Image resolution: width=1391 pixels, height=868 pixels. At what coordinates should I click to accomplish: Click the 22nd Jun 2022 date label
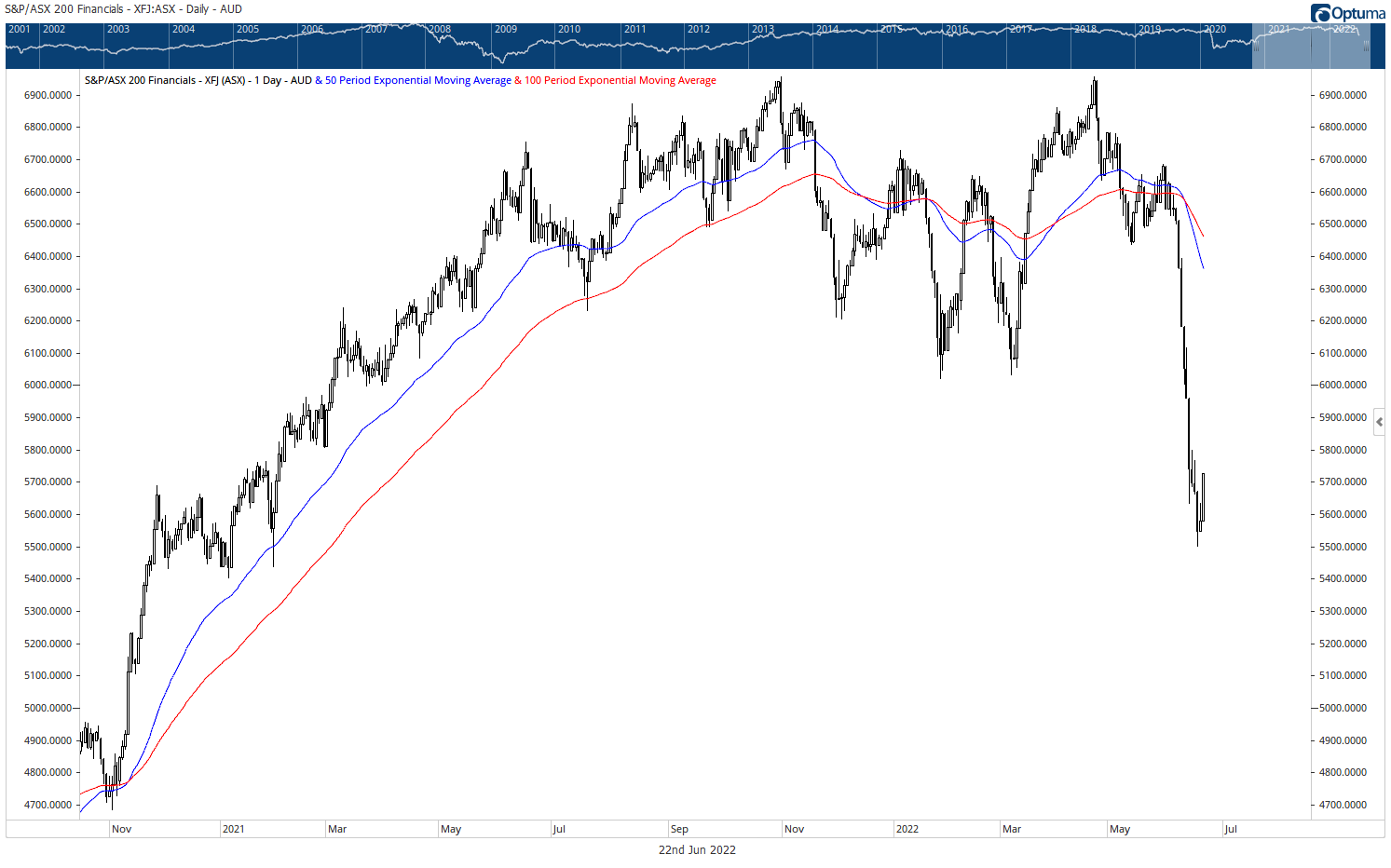pos(697,849)
